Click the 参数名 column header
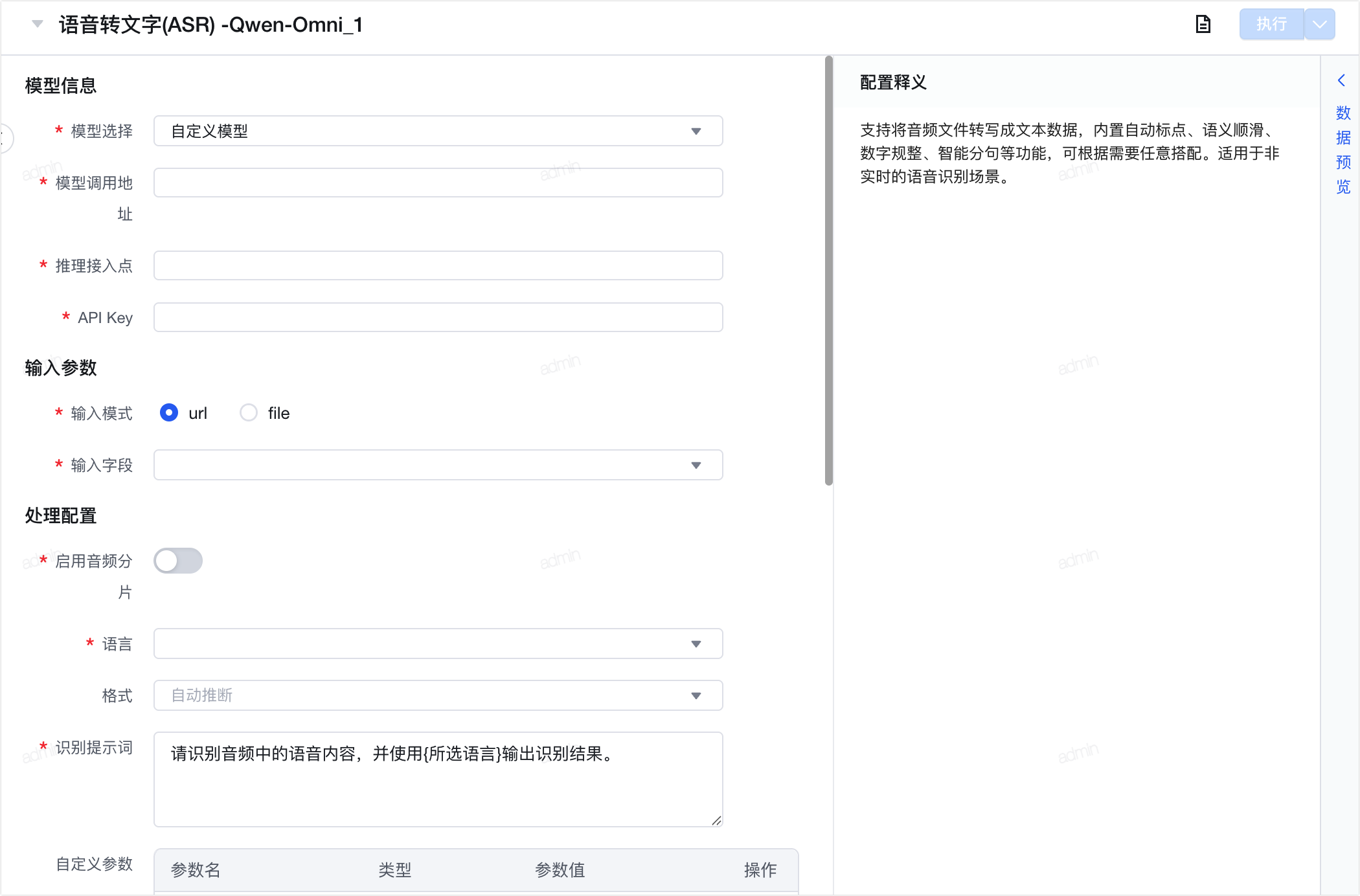This screenshot has height=896, width=1360. pos(196,869)
